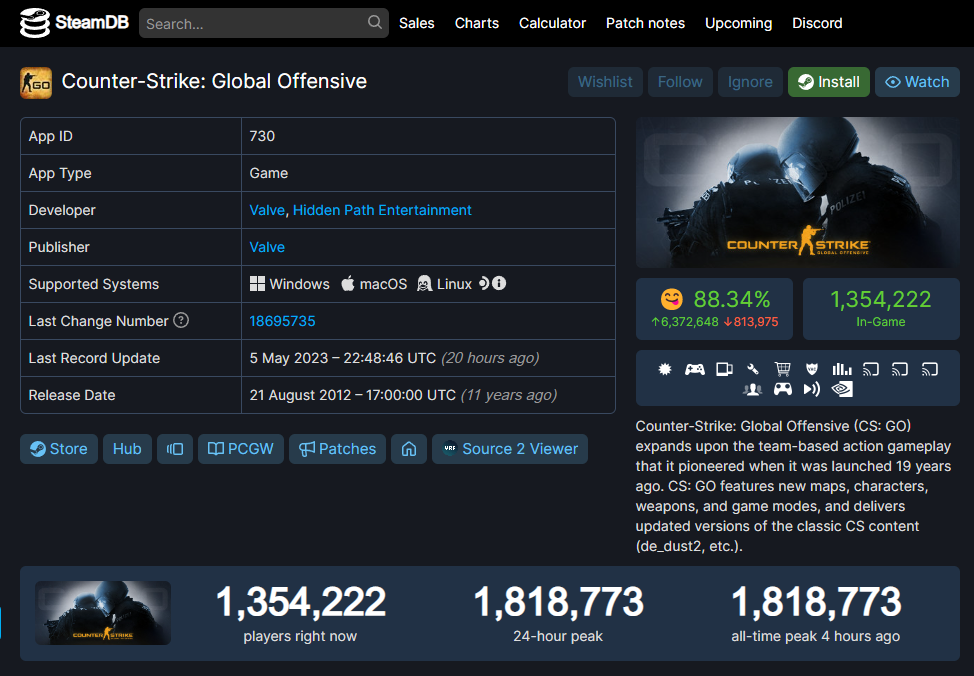Click the SteamDB logo in the header
This screenshot has height=676, width=974.
(x=72, y=22)
